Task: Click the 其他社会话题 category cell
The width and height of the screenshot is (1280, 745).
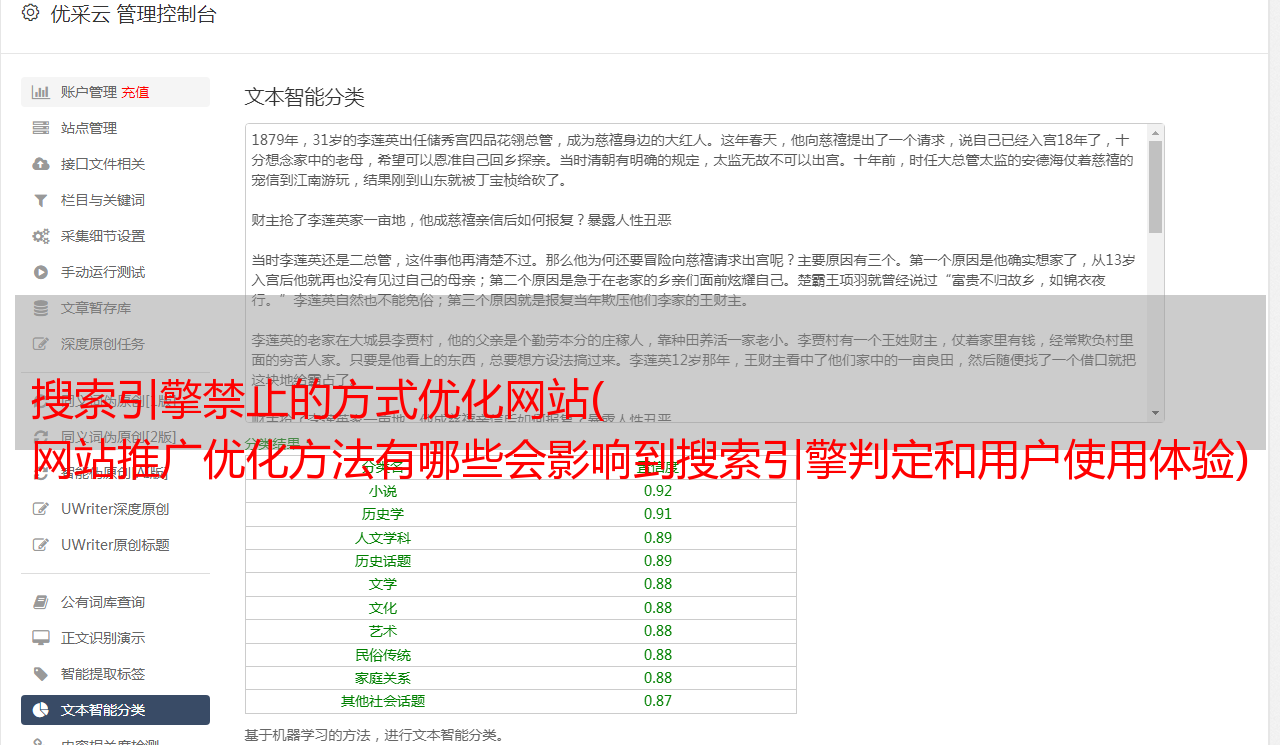Action: click(382, 701)
